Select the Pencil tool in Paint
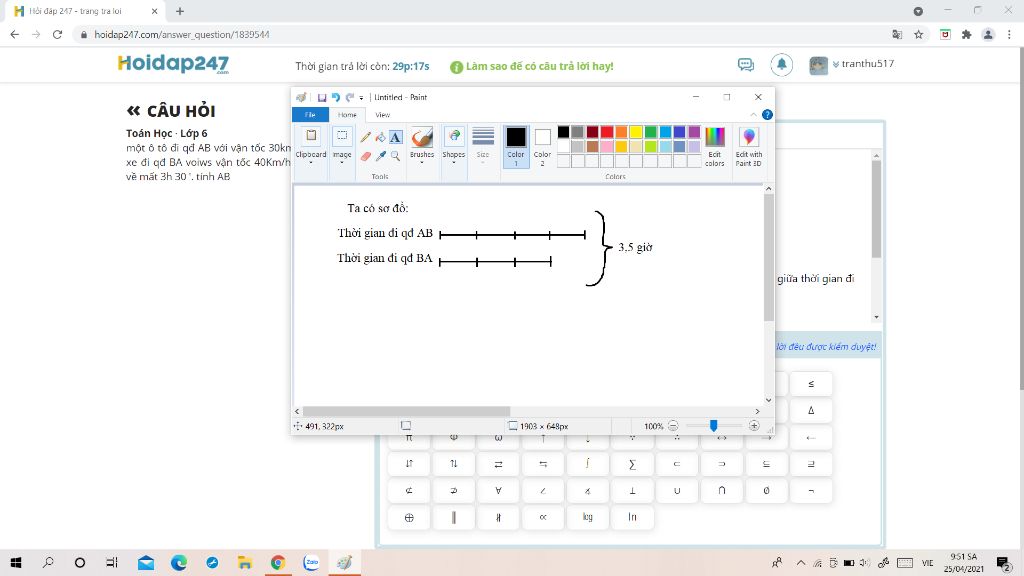The height and width of the screenshot is (576, 1024). tap(366, 137)
